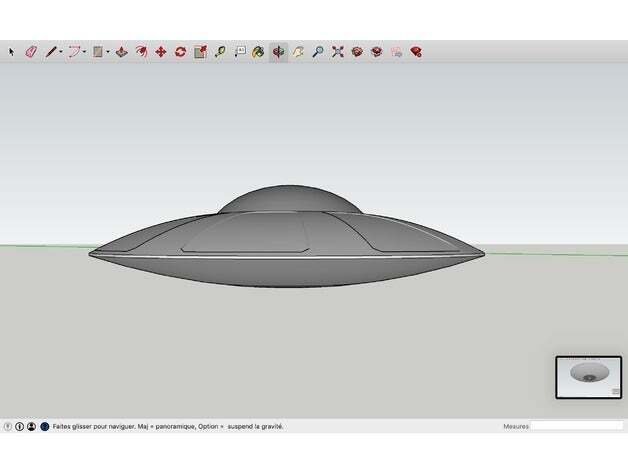
Task: Activate the Tape Measure tool
Action: [220, 51]
